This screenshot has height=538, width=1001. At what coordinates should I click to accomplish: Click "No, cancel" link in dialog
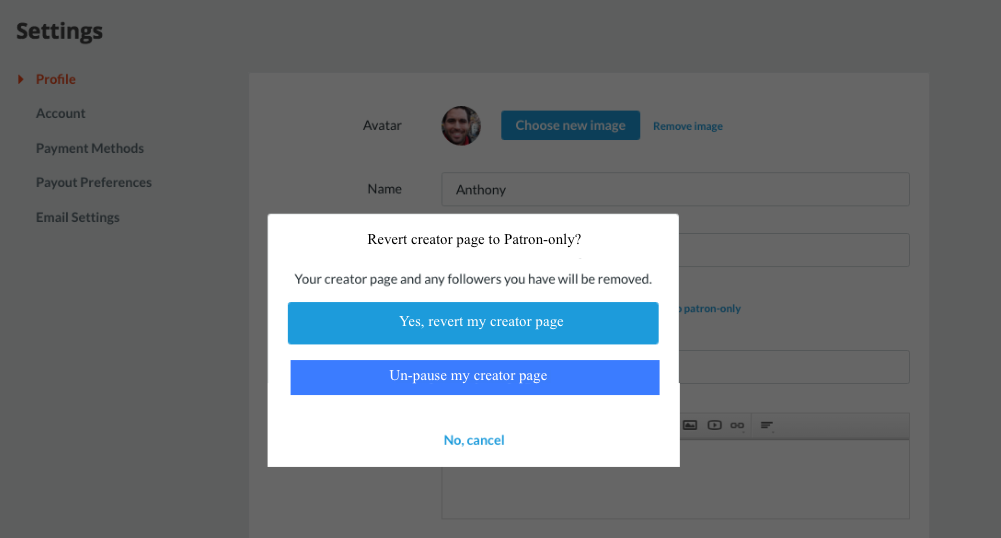(x=474, y=440)
